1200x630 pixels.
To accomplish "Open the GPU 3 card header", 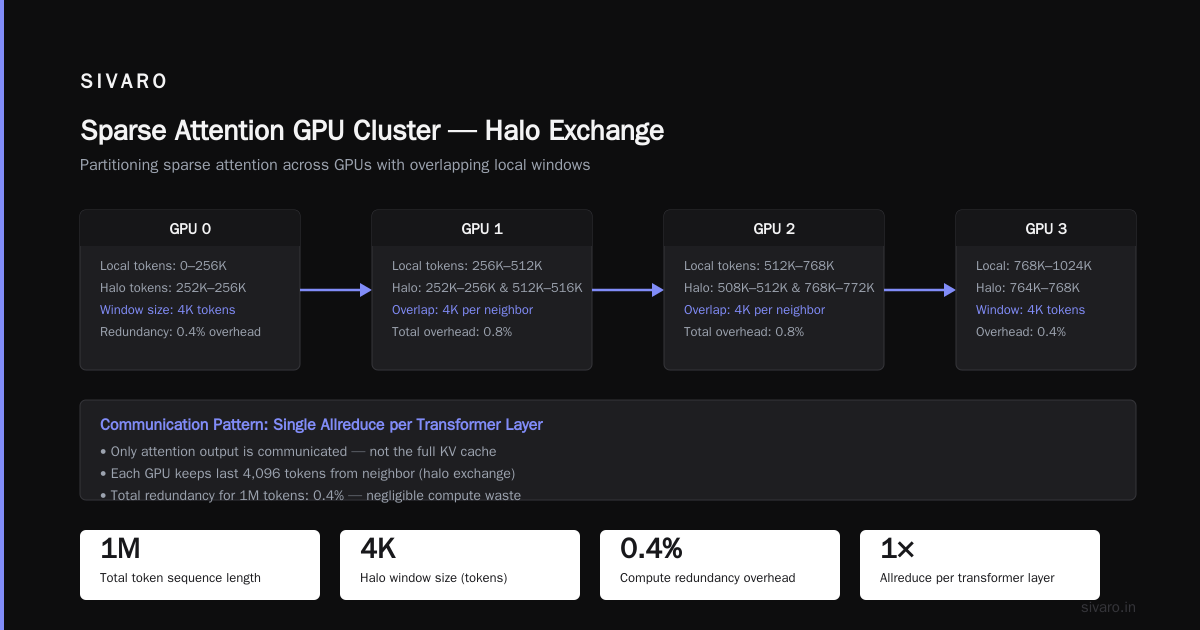I will tap(1046, 228).
